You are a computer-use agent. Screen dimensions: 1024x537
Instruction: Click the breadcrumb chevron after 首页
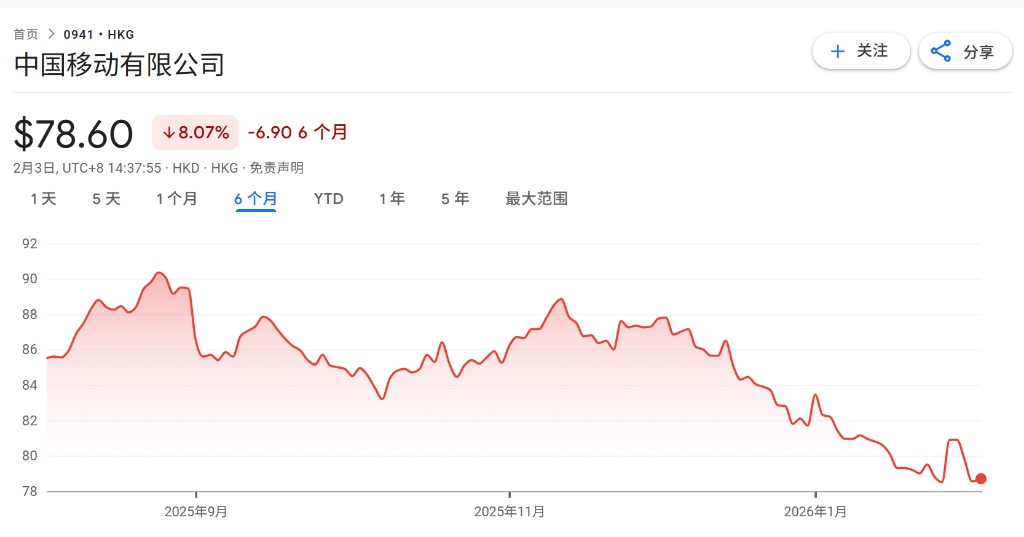pyautogui.click(x=51, y=34)
